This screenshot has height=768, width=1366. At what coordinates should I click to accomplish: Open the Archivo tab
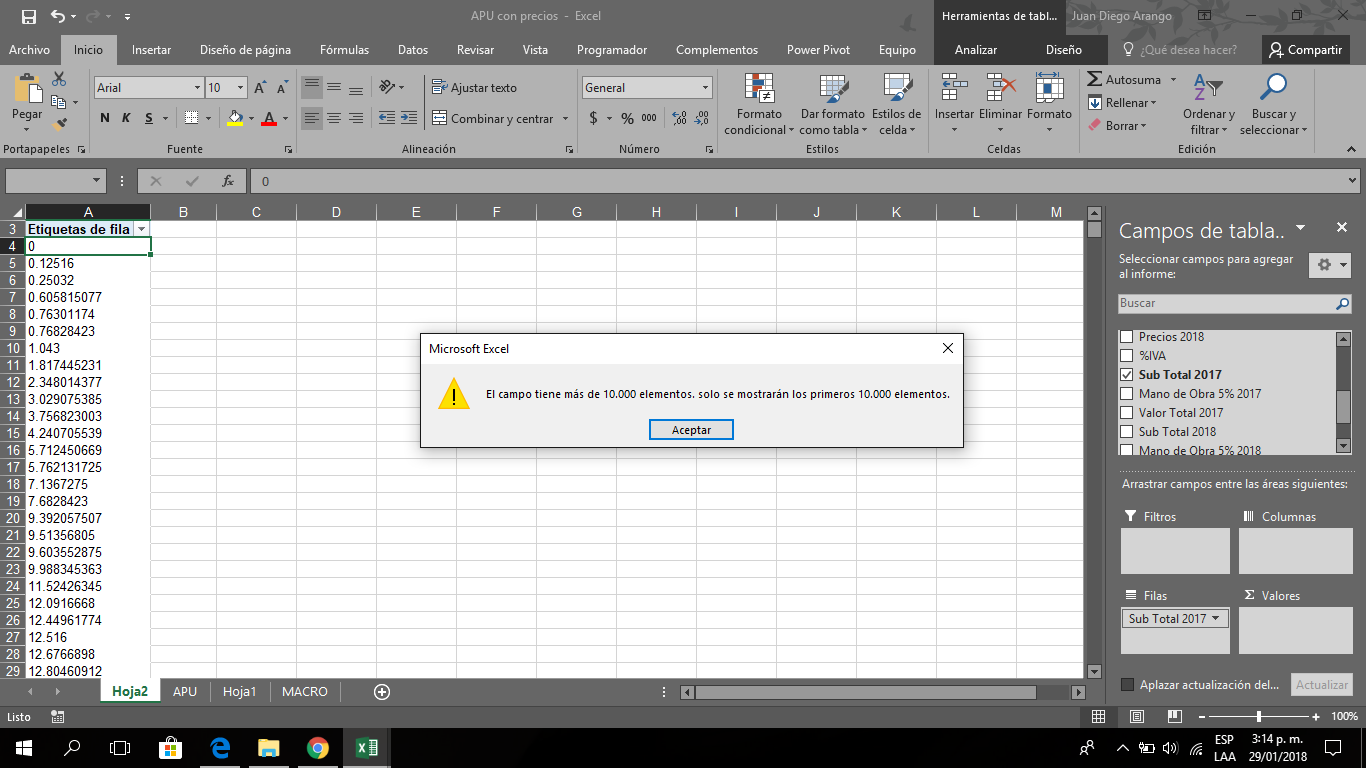tap(29, 50)
